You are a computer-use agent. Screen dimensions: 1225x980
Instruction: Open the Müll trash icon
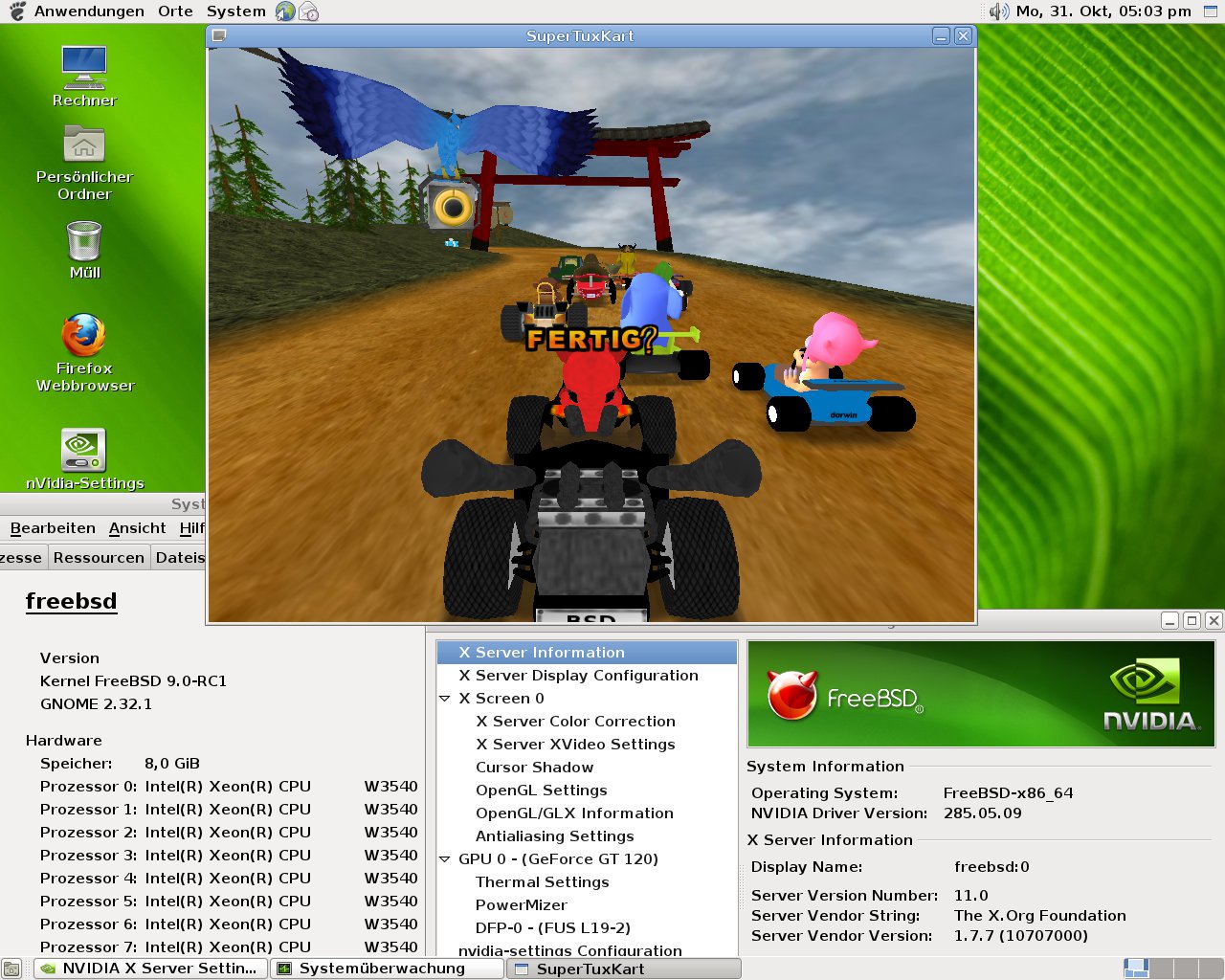(84, 250)
